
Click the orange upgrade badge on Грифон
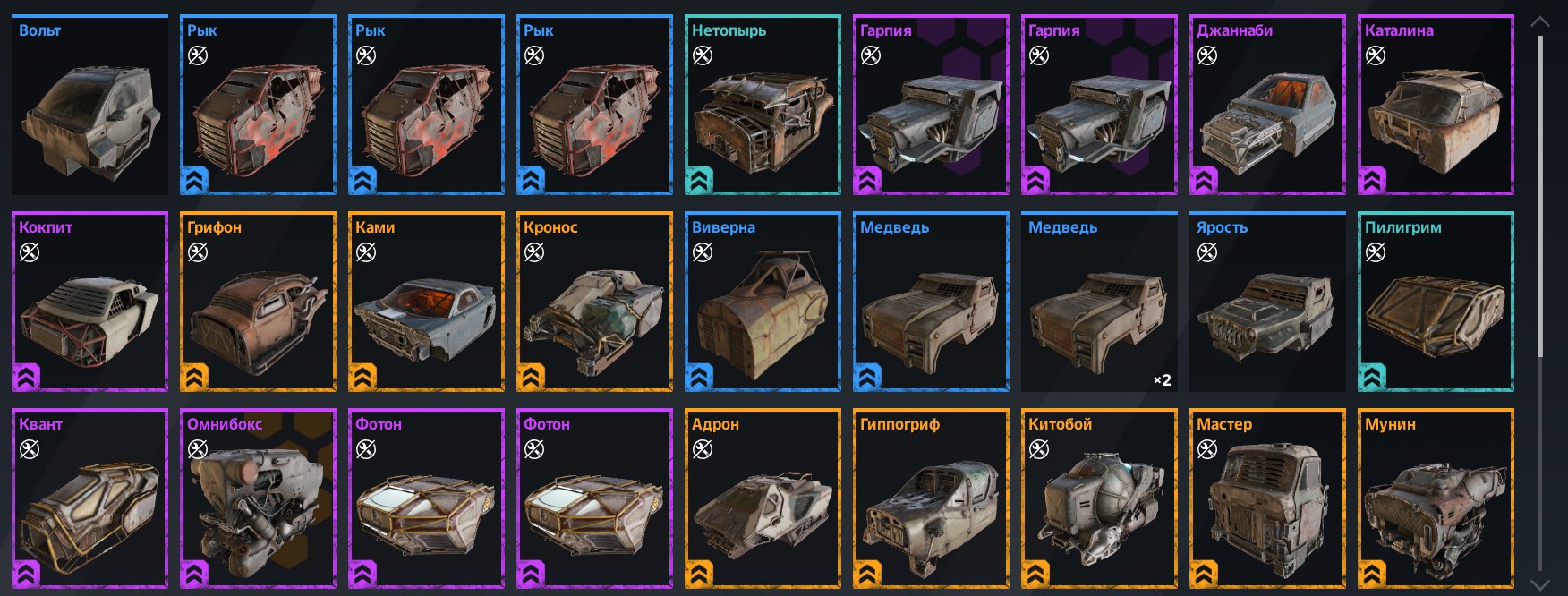(x=194, y=378)
